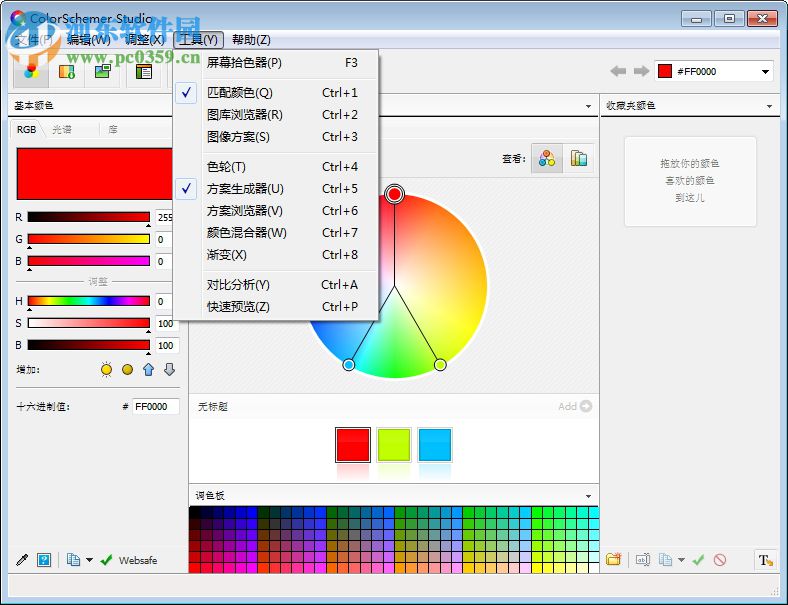Rename favorite with the abl icon
Image resolution: width=788 pixels, height=605 pixels.
643,559
